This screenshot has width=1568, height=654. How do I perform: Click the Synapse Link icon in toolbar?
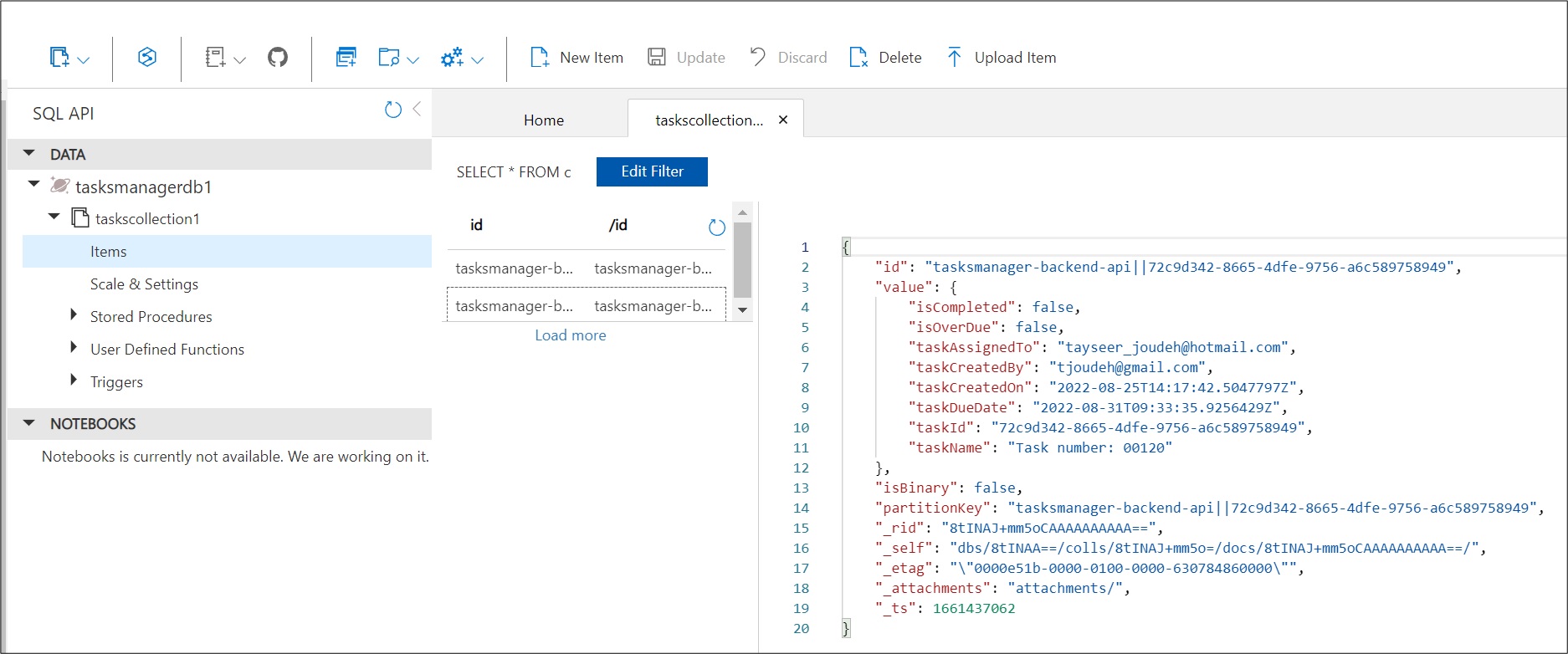pos(147,58)
